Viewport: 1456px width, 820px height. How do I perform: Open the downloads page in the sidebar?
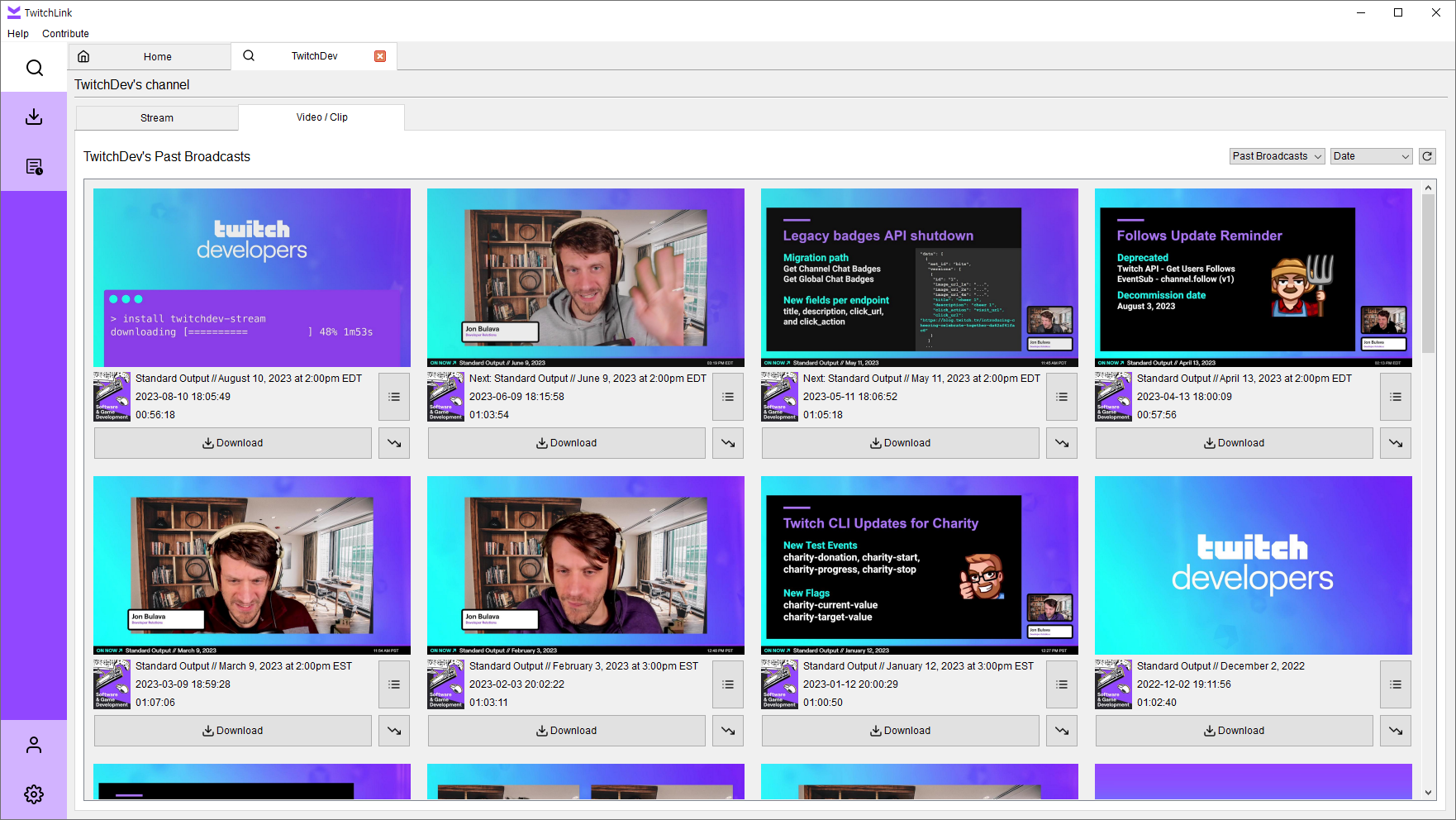[x=34, y=117]
